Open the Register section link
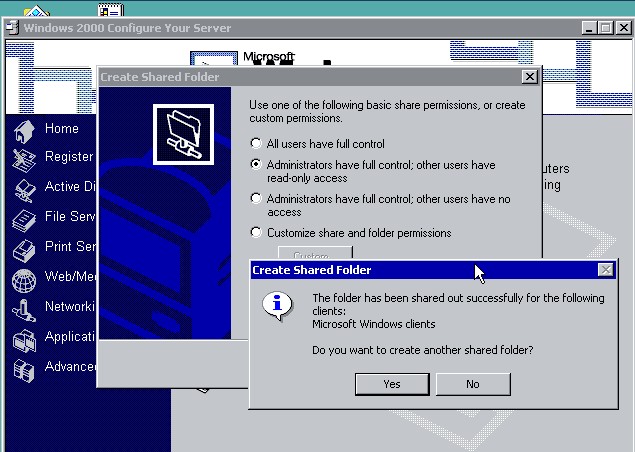 (69, 156)
